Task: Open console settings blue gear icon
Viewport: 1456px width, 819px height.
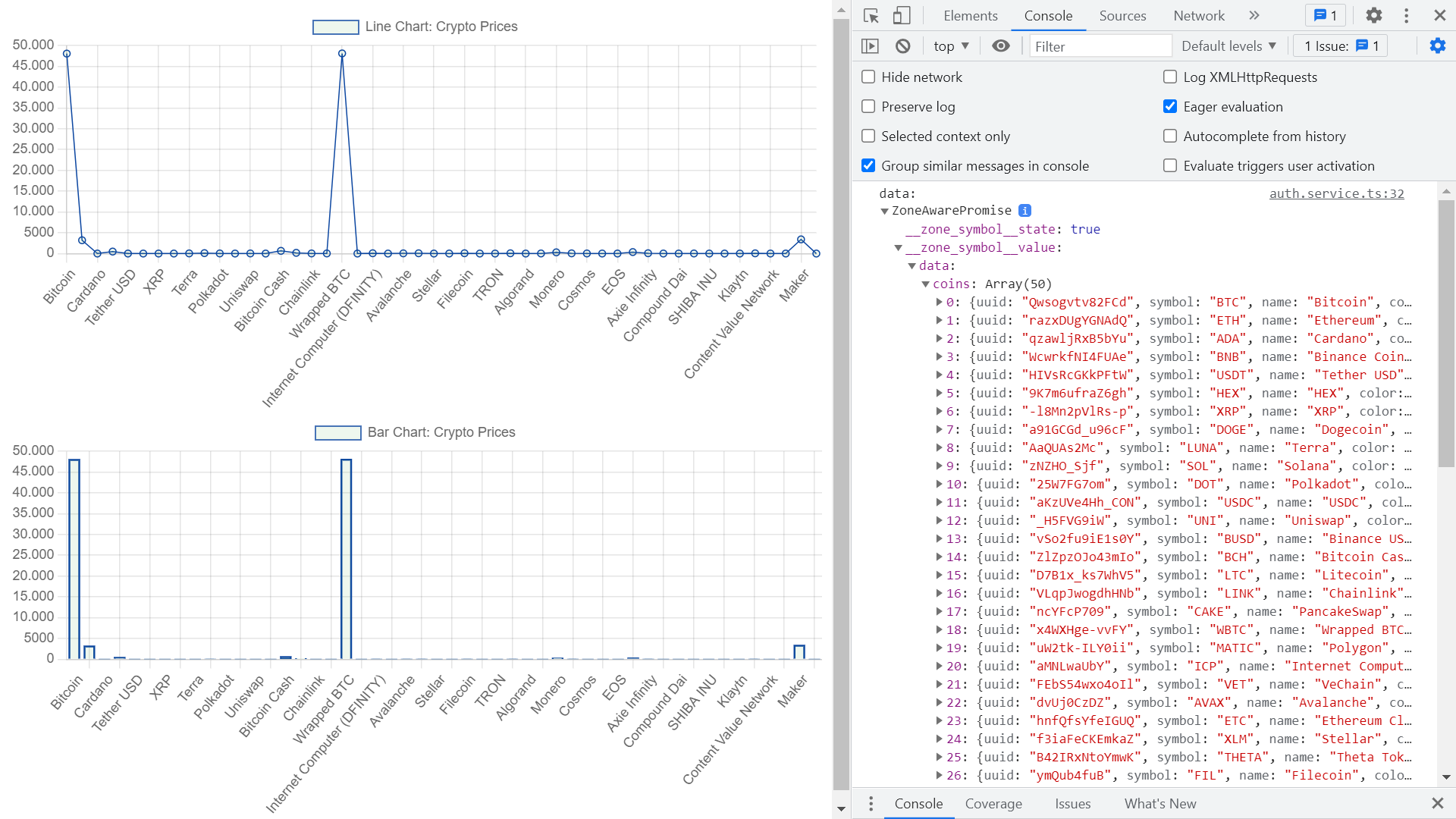Action: tap(1437, 46)
